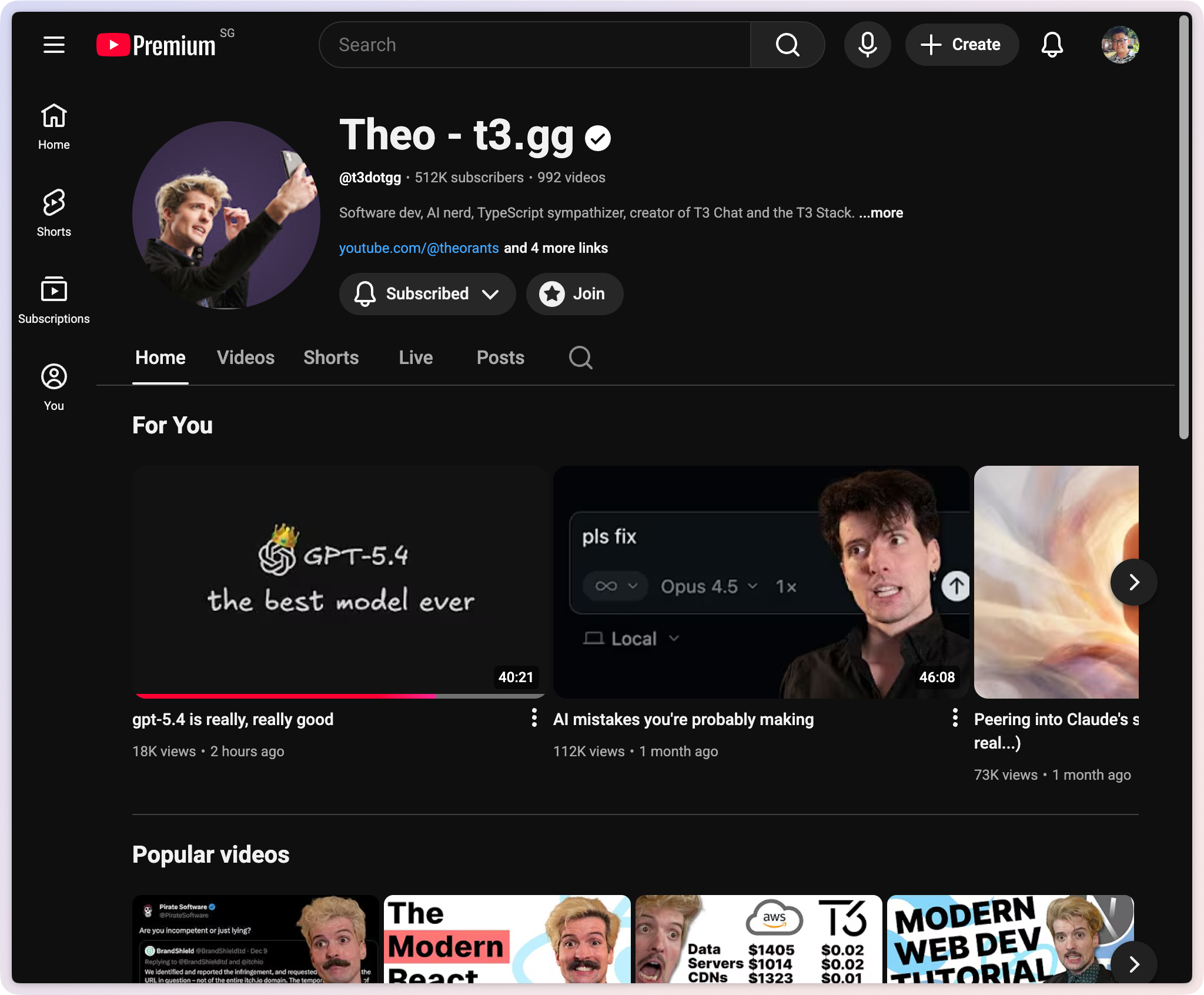
Task: Switch to the Videos tab
Action: click(245, 358)
